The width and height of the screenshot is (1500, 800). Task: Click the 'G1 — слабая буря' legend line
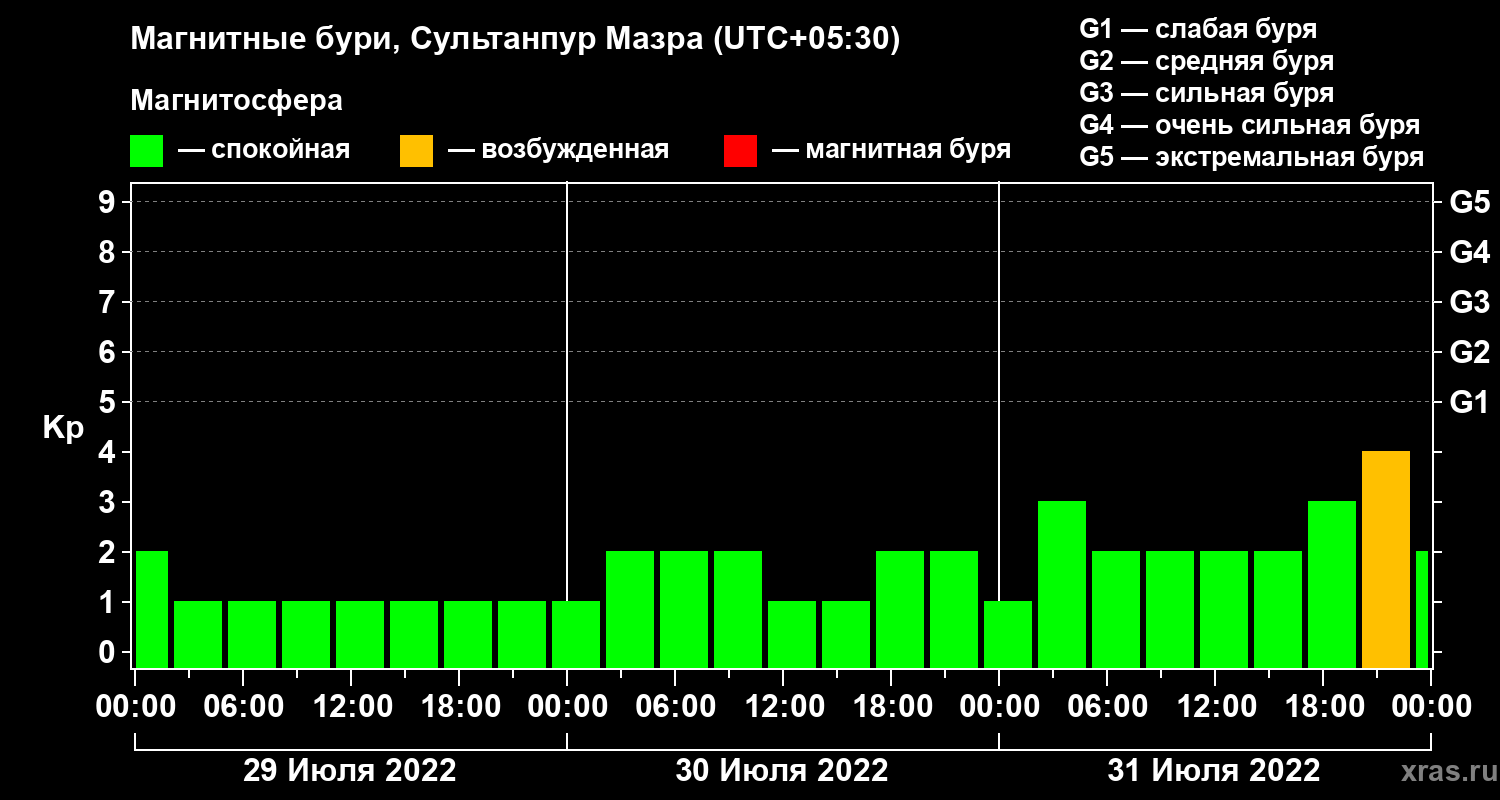1198,28
